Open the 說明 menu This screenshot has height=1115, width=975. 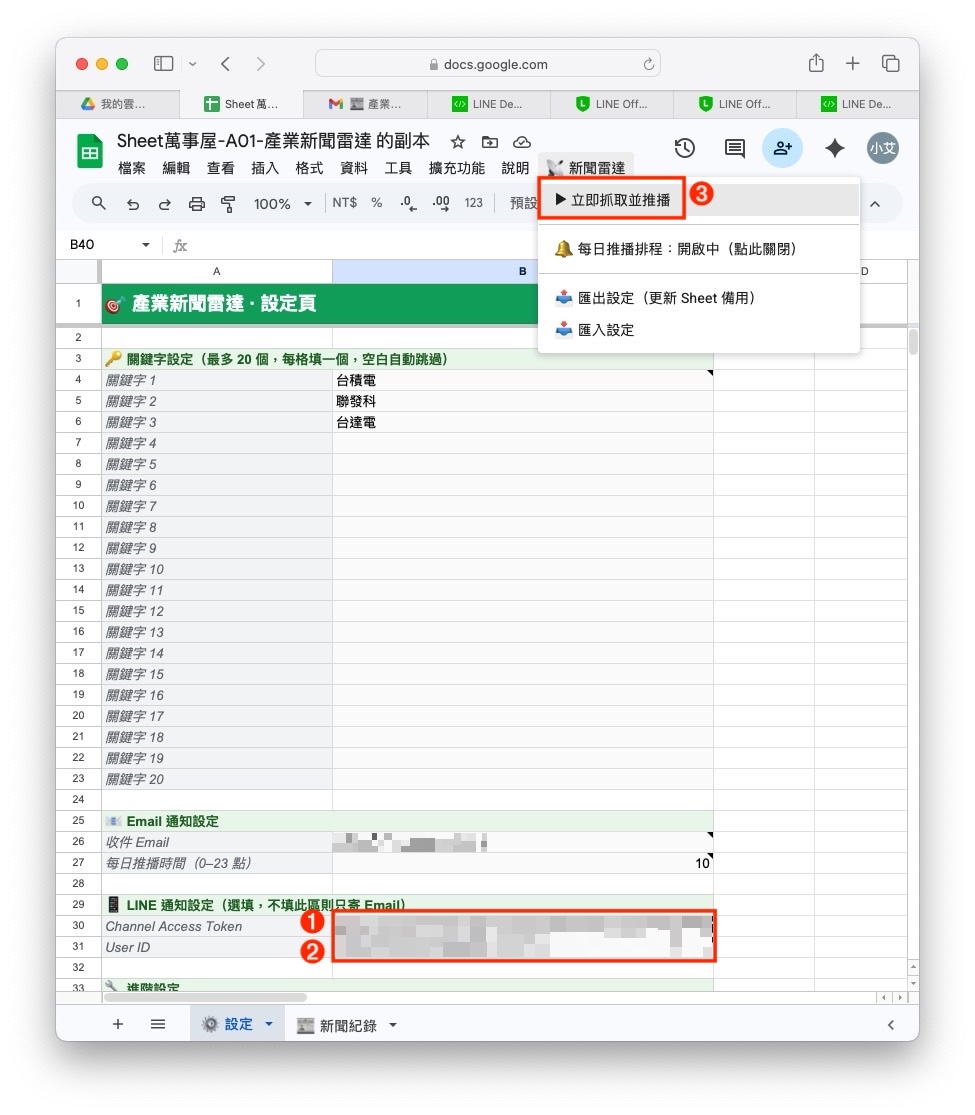[515, 168]
